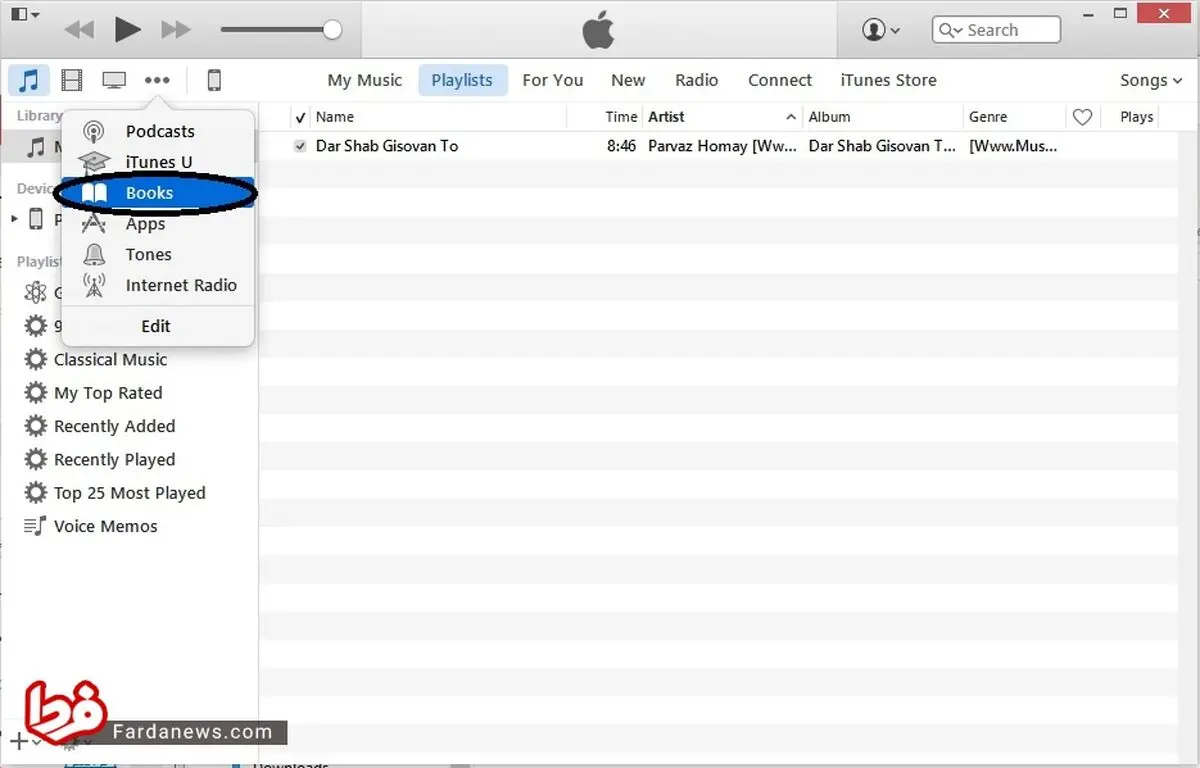Toggle the Artist column sort arrow
Screen dimensions: 1200x768
(792, 117)
